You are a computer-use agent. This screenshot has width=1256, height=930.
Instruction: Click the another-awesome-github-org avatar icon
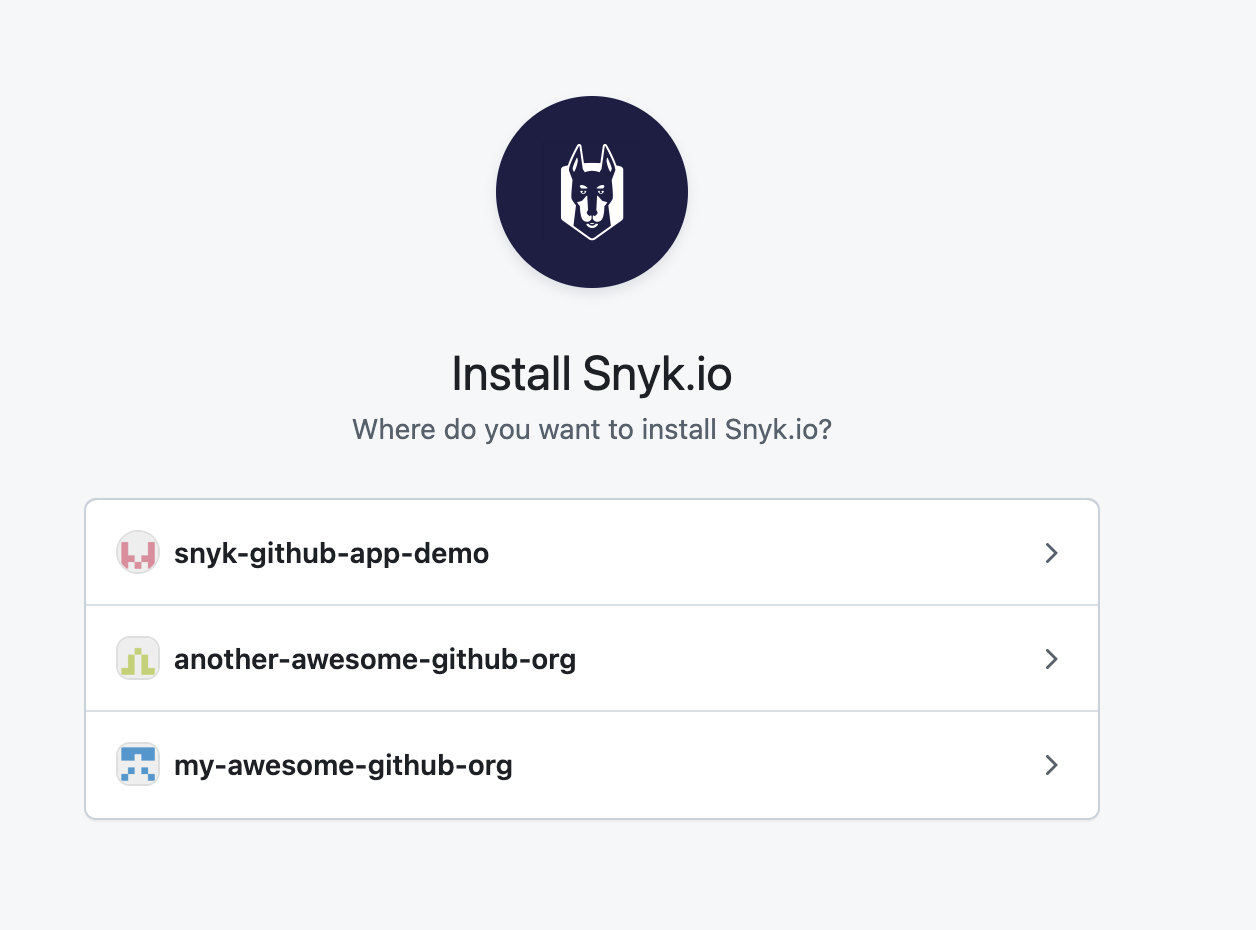pos(138,658)
